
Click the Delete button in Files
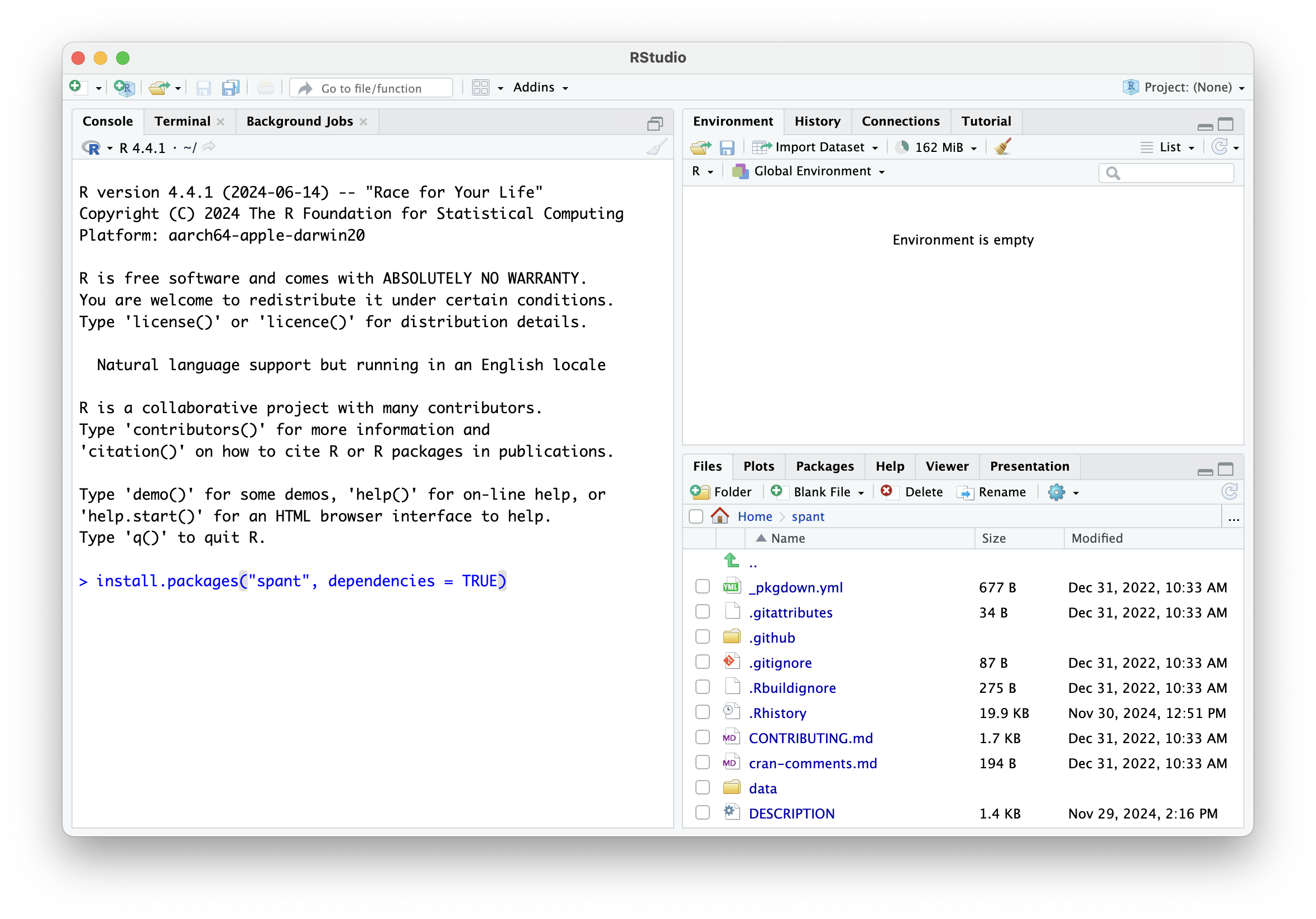click(911, 492)
